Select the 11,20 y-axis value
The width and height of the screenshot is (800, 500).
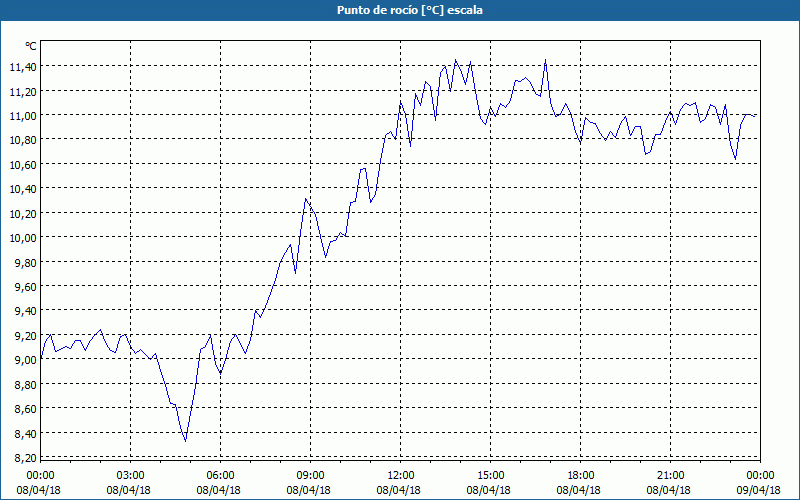point(23,91)
